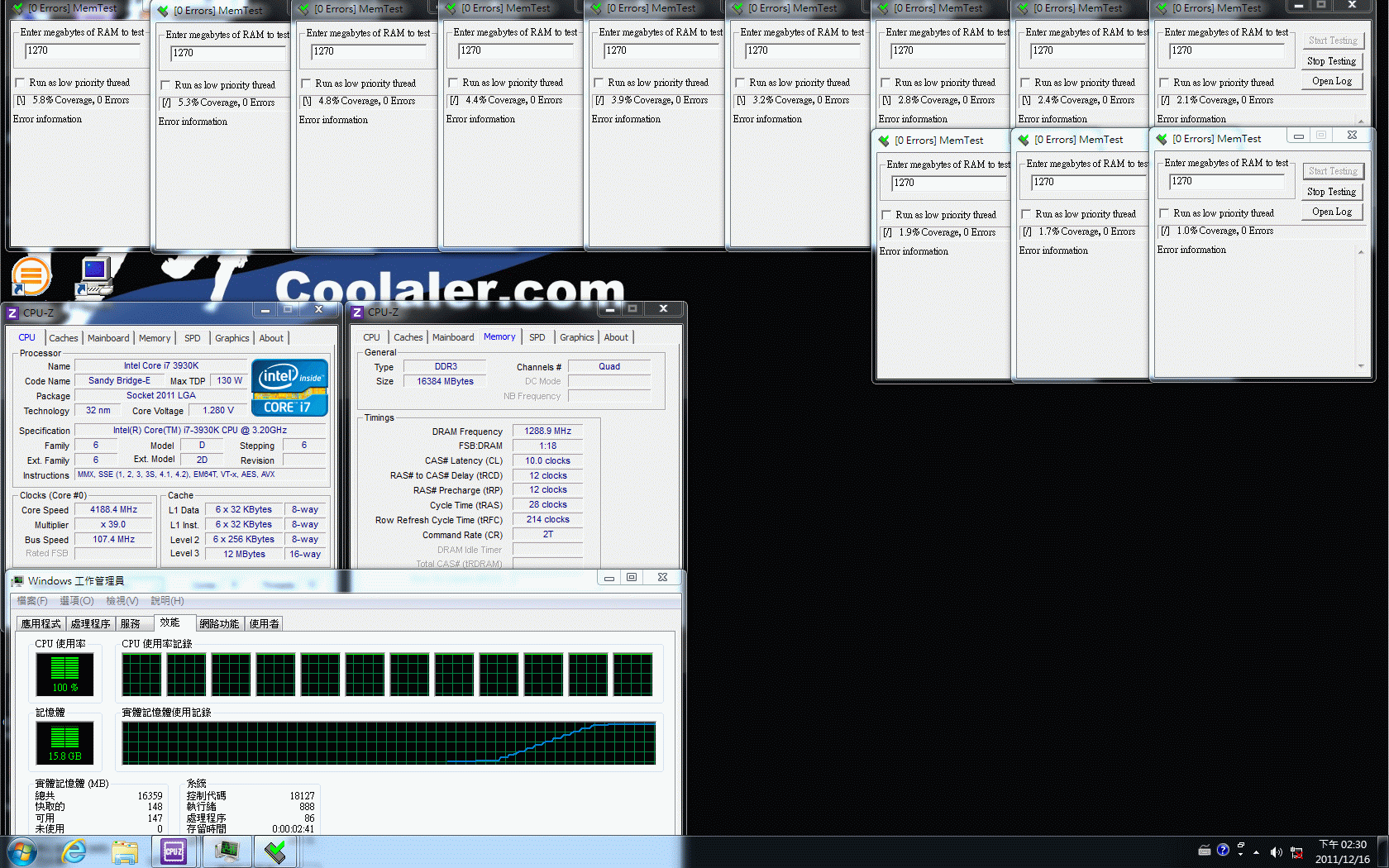Show hidden tray icons arrow
The width and height of the screenshot is (1389, 868).
pos(1257,851)
